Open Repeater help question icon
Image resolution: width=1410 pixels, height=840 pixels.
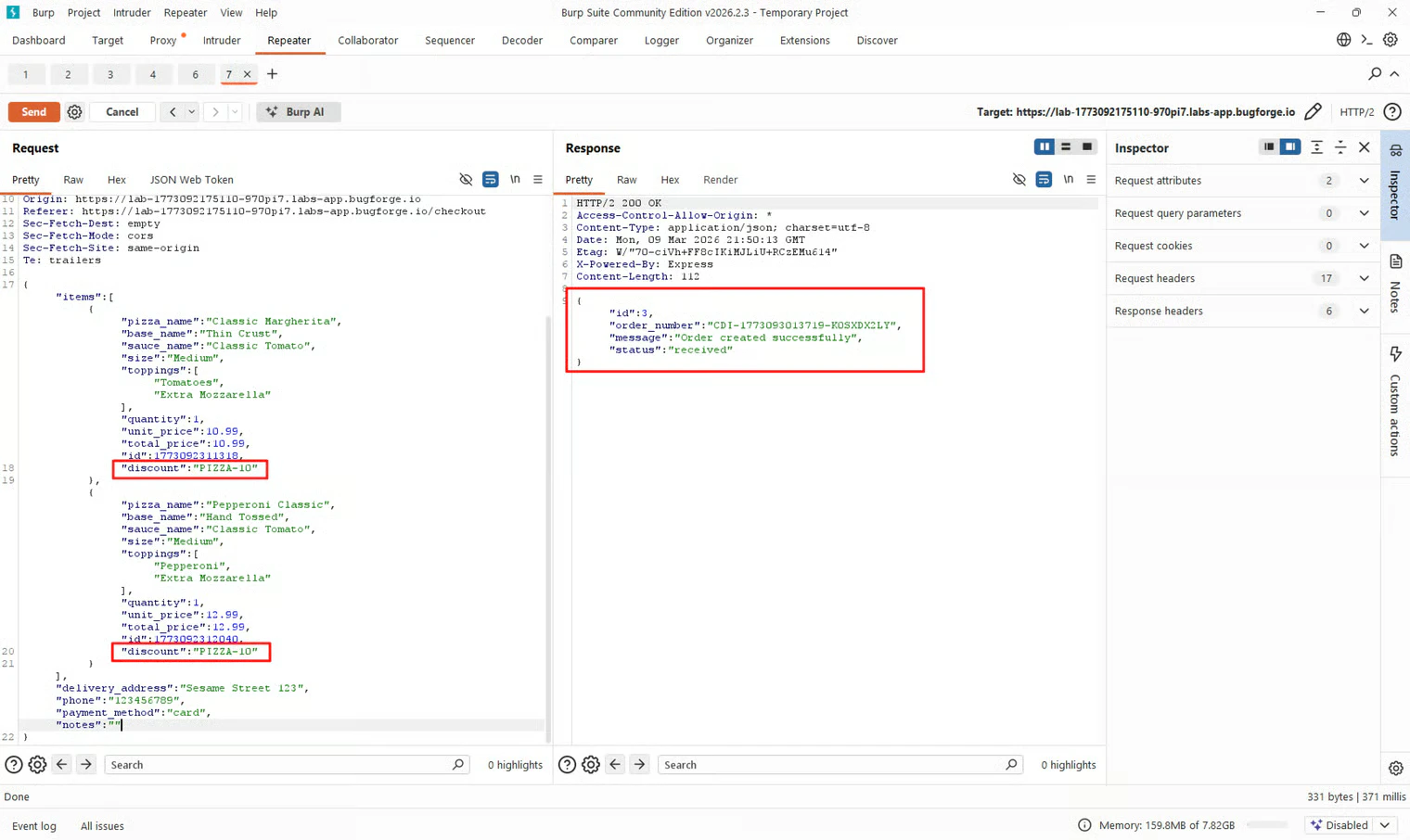coord(1392,112)
